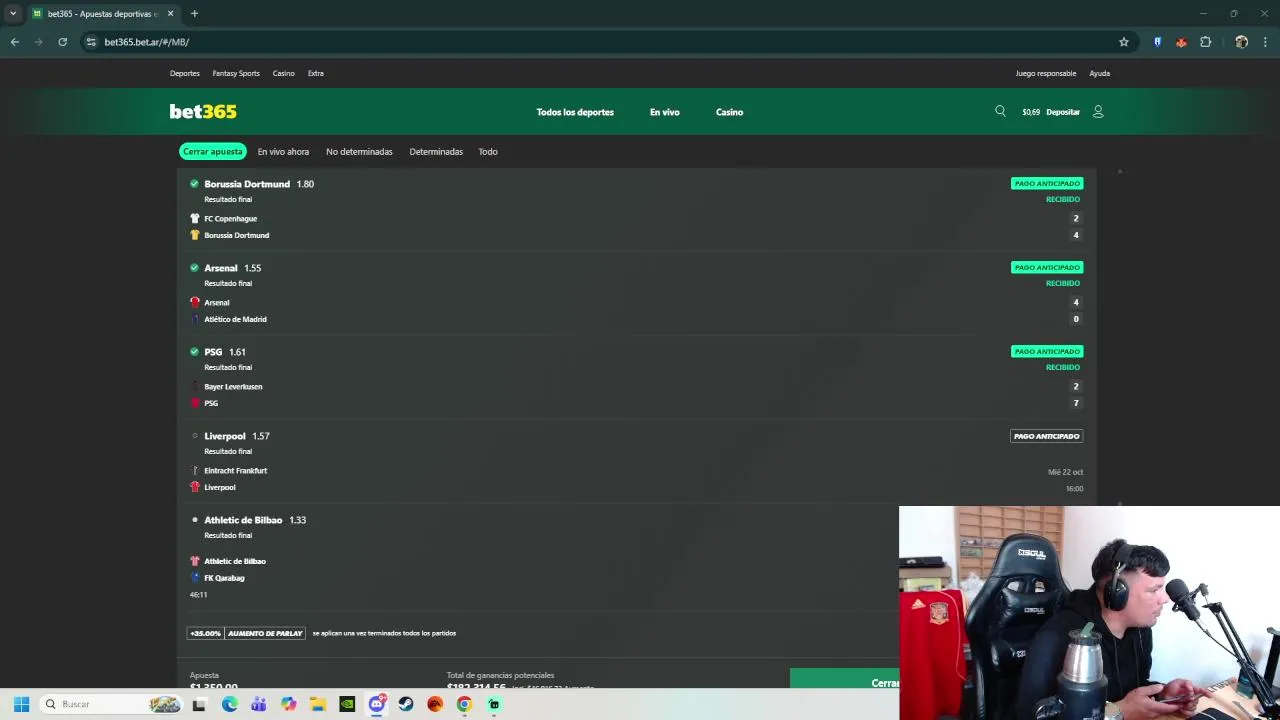The height and width of the screenshot is (720, 1280).
Task: Click Arsenal Pago Anticipado badge
Action: (x=1046, y=268)
